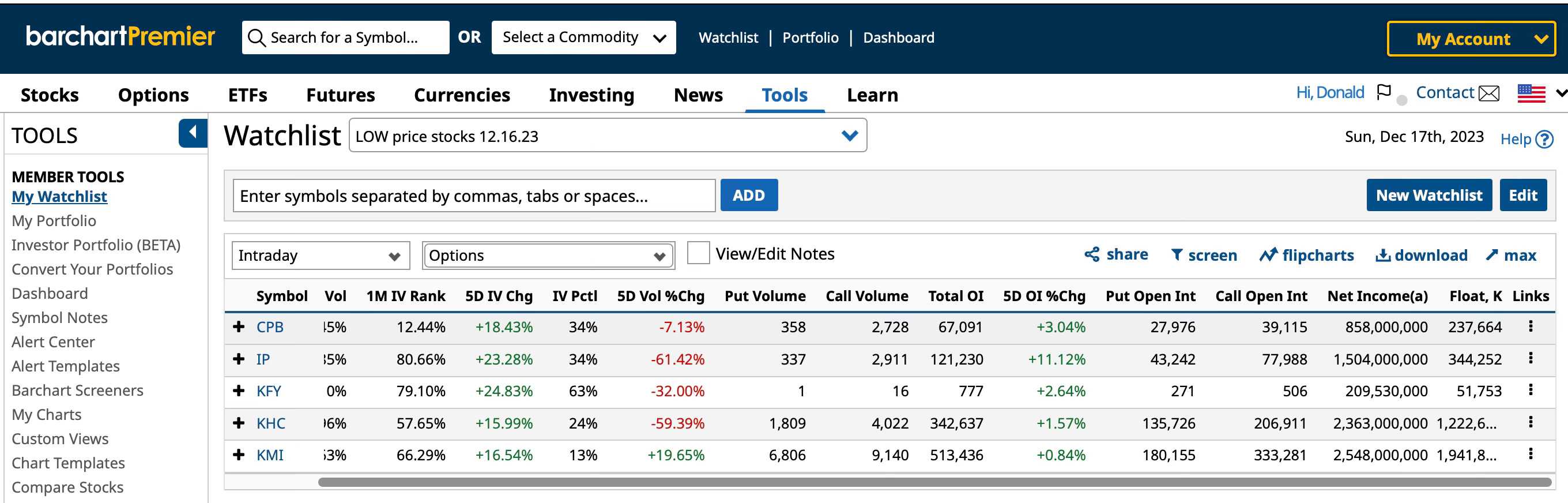Maximize the table with max
This screenshot has height=503, width=1568.
tap(1511, 255)
